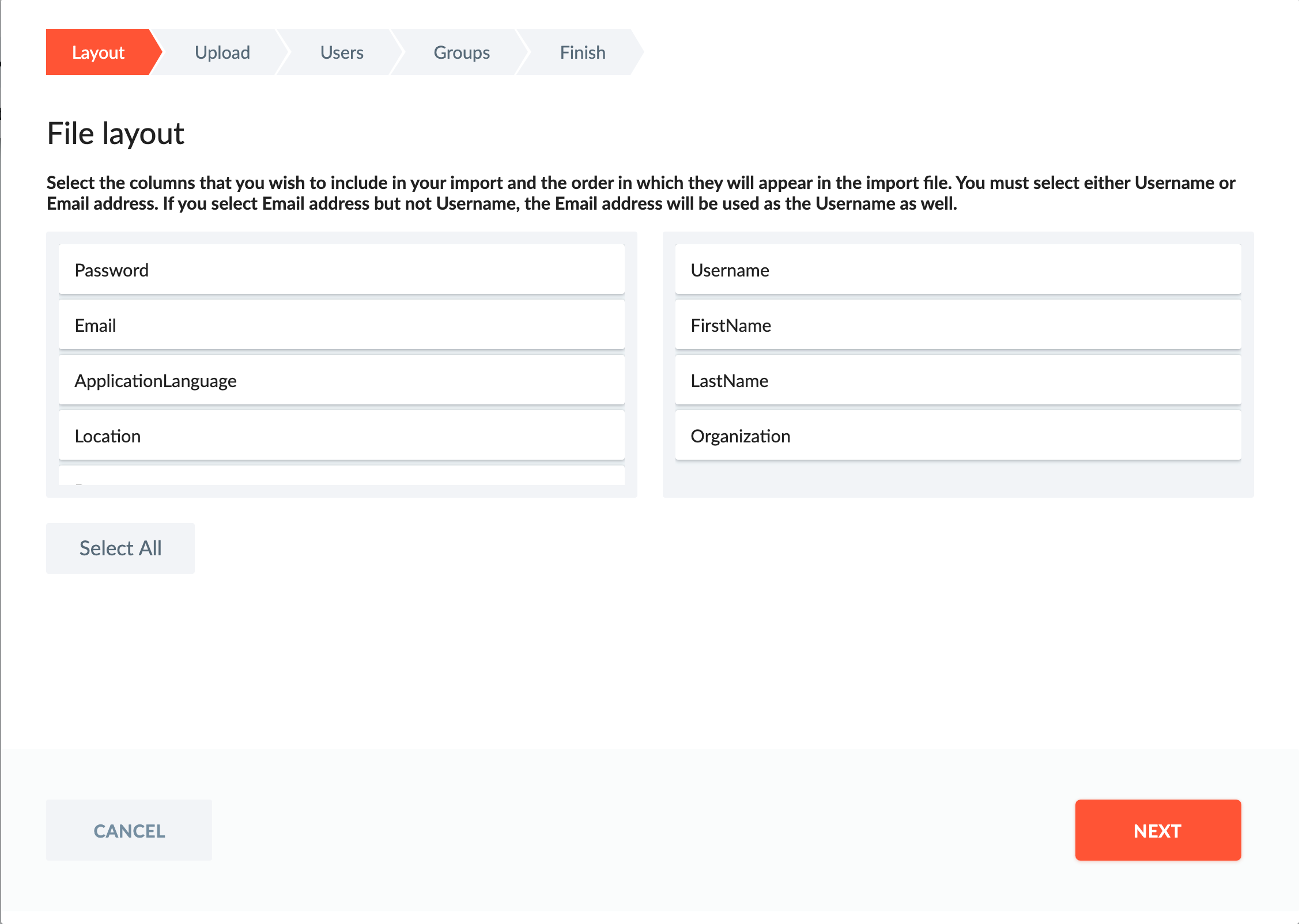Select the Email column

(341, 324)
